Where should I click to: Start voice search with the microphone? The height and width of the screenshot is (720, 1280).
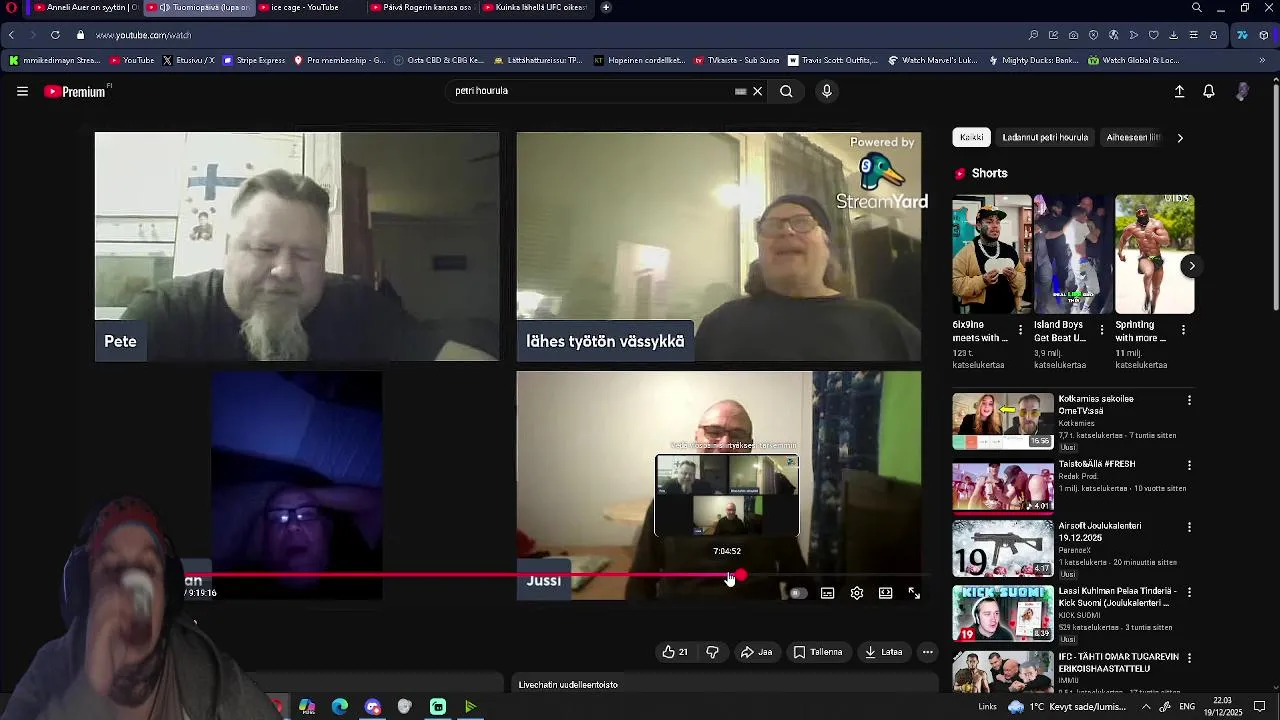826,91
